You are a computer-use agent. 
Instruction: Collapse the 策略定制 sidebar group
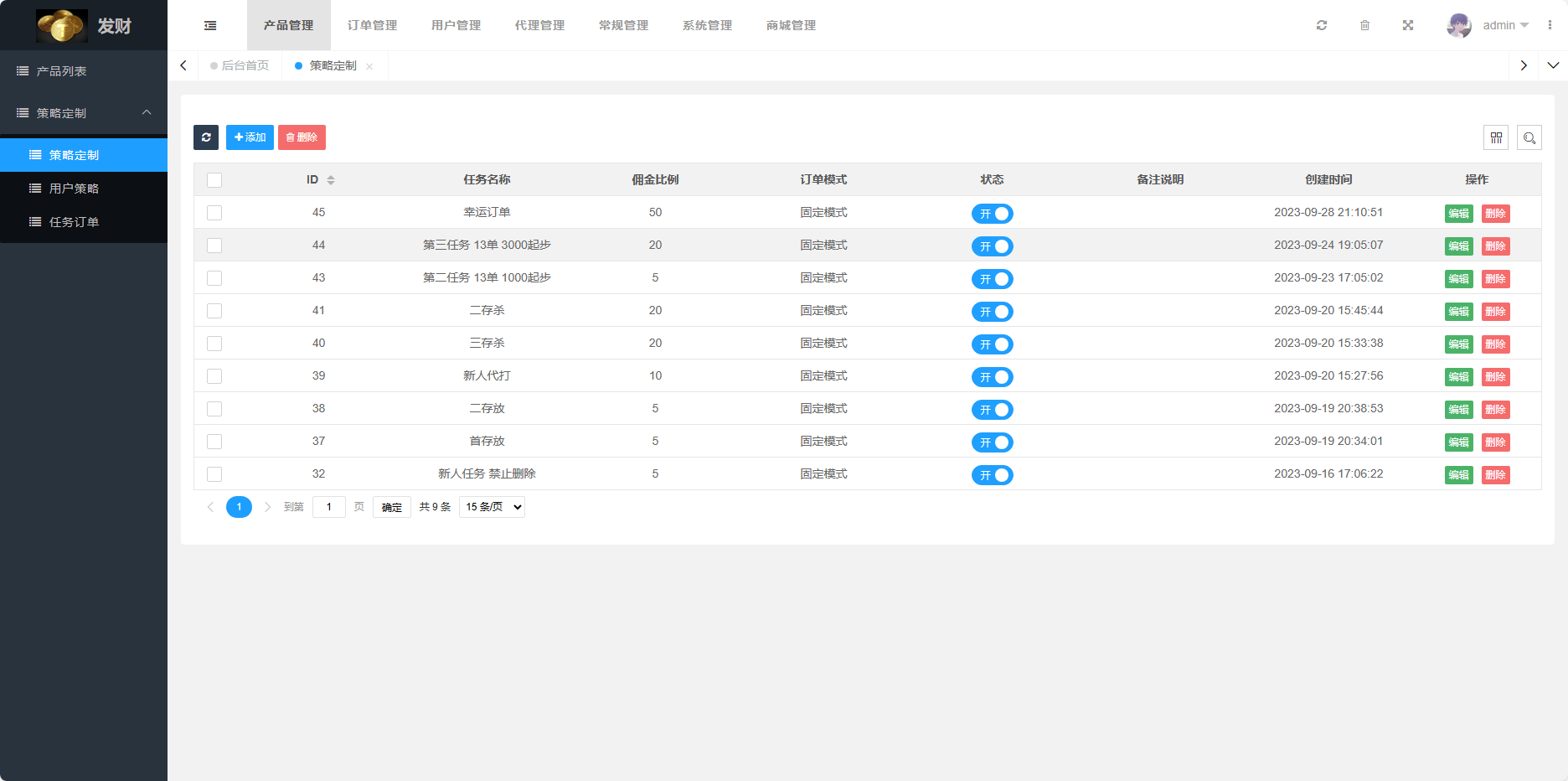pyautogui.click(x=84, y=113)
